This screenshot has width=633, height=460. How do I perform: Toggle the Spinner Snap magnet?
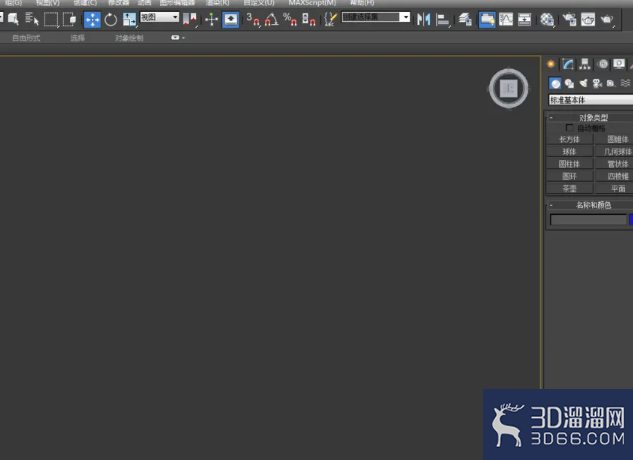309,19
